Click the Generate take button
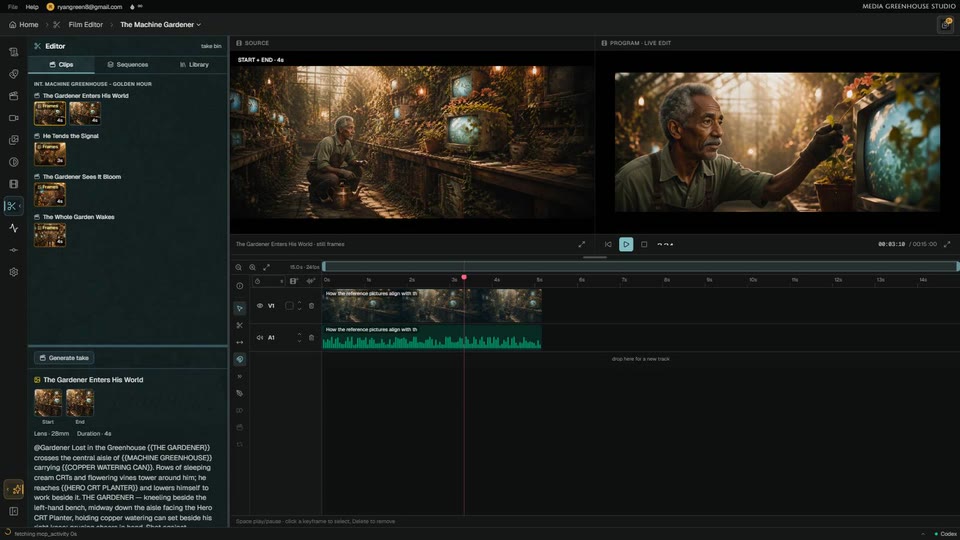The width and height of the screenshot is (960, 540). pyautogui.click(x=64, y=358)
